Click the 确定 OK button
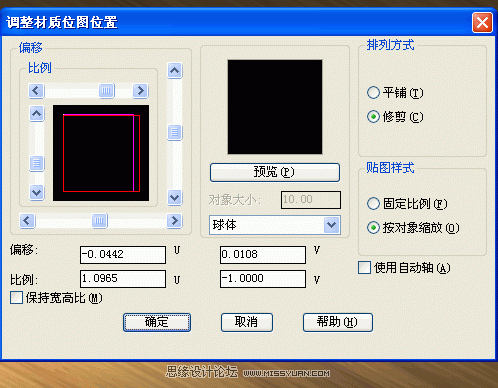This screenshot has width=498, height=388. click(x=157, y=322)
